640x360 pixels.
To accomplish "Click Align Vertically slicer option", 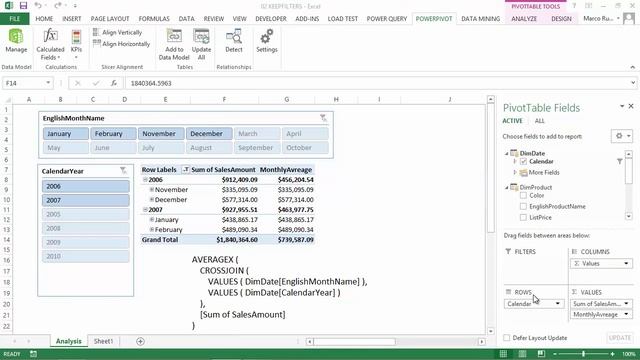I will pyautogui.click(x=118, y=32).
